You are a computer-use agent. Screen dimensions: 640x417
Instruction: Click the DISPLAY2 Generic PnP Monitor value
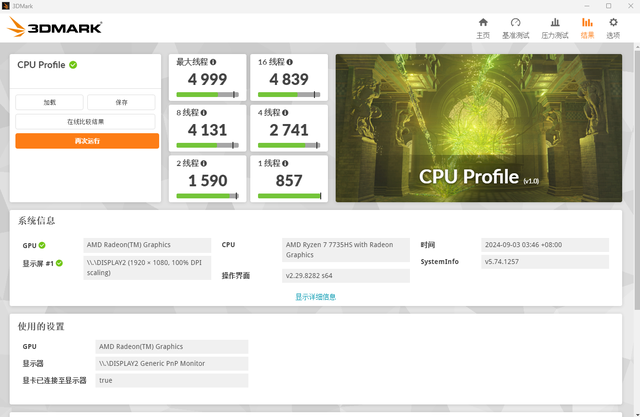click(x=172, y=364)
